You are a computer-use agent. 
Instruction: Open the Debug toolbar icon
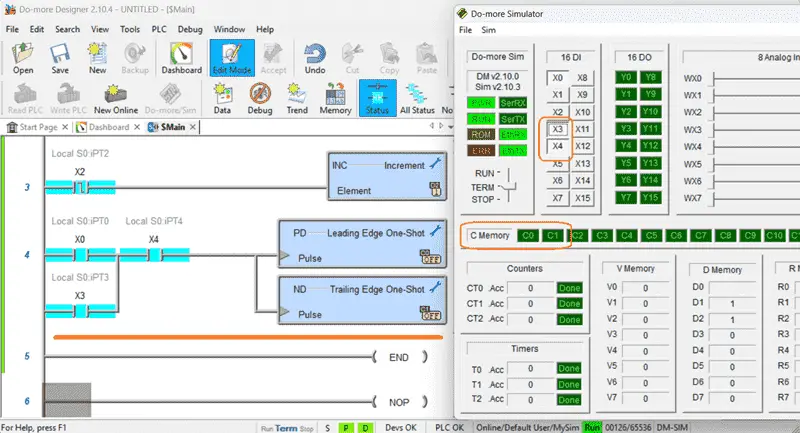pos(260,99)
